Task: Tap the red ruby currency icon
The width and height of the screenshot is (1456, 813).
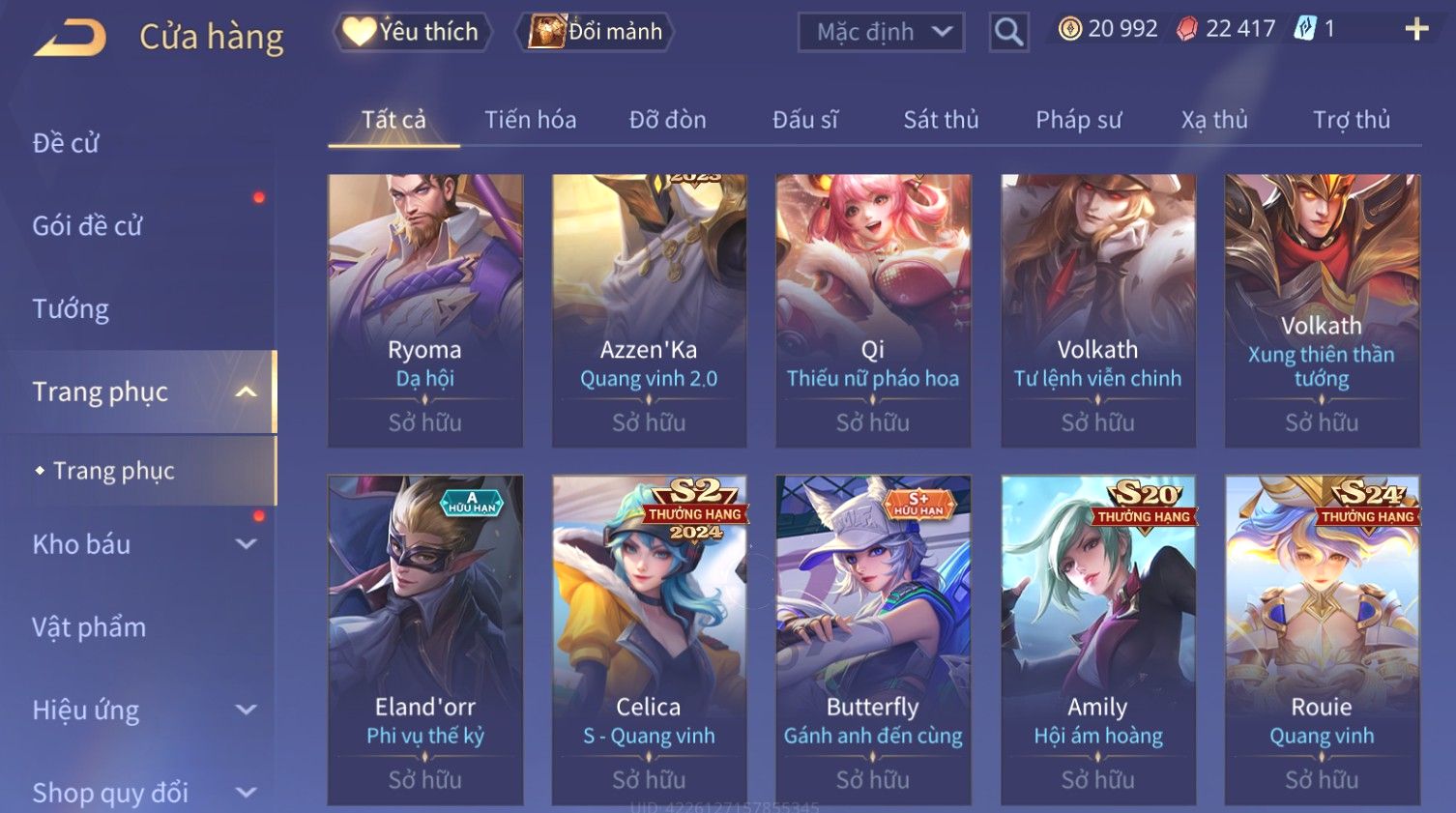Action: click(1186, 29)
